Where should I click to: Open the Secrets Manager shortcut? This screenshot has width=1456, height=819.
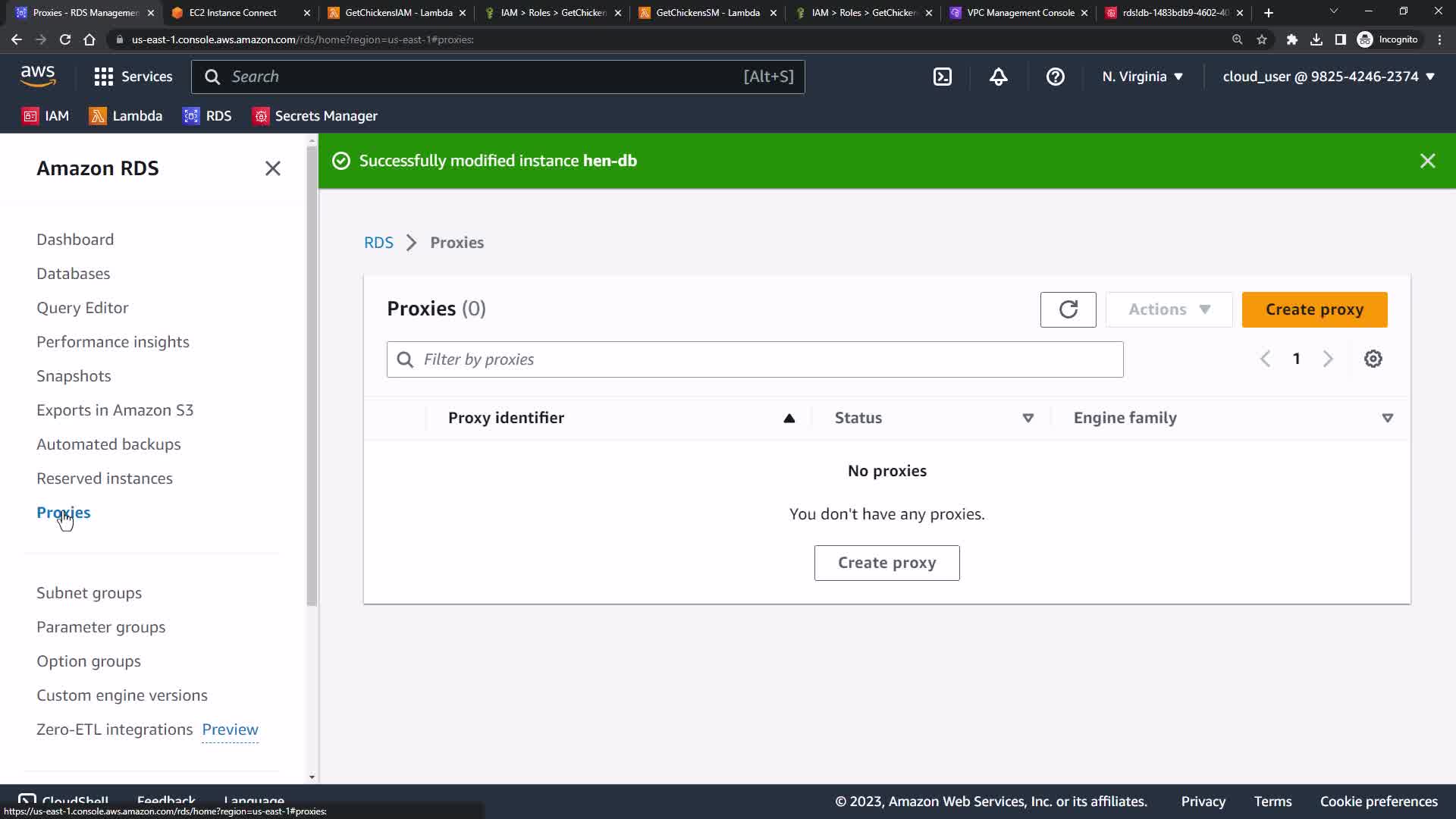click(x=315, y=116)
